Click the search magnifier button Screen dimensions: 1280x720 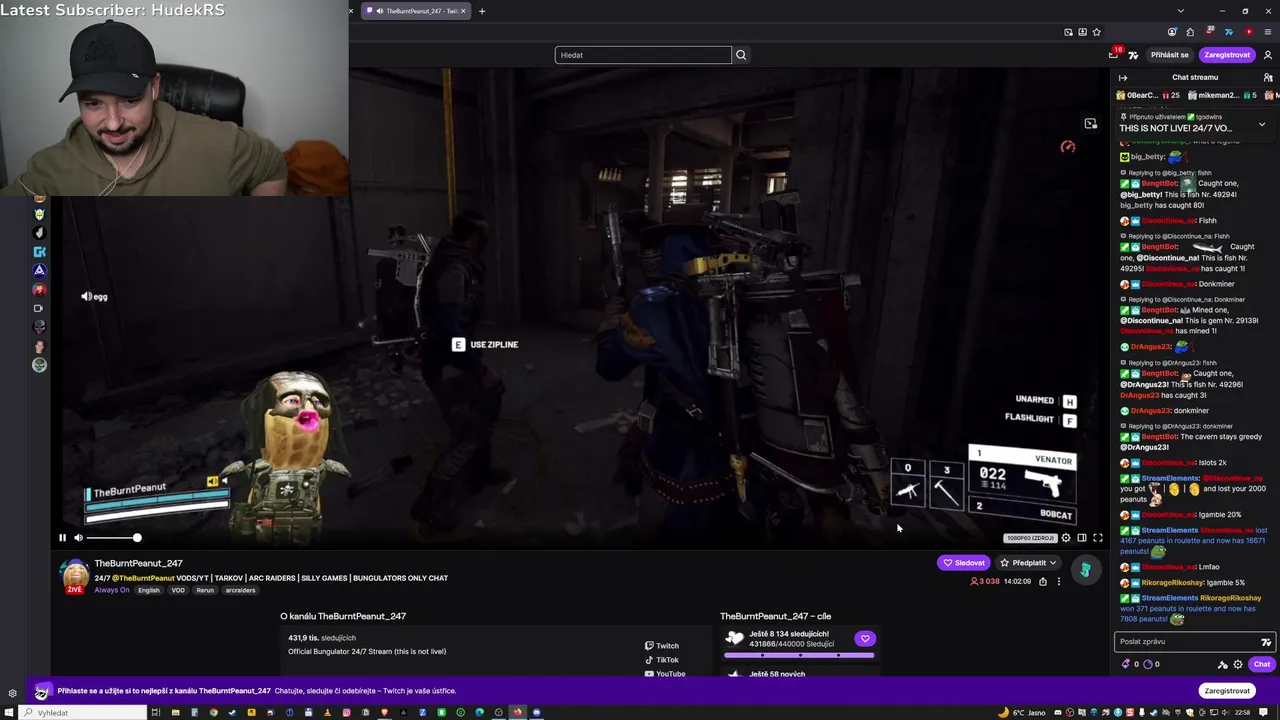741,55
